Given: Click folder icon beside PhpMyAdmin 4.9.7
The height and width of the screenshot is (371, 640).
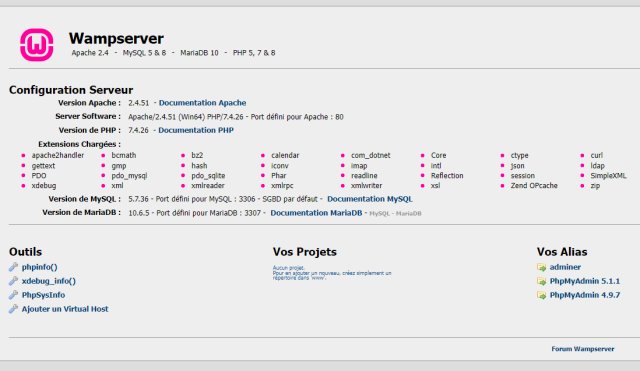Looking at the screenshot, I should (542, 295).
